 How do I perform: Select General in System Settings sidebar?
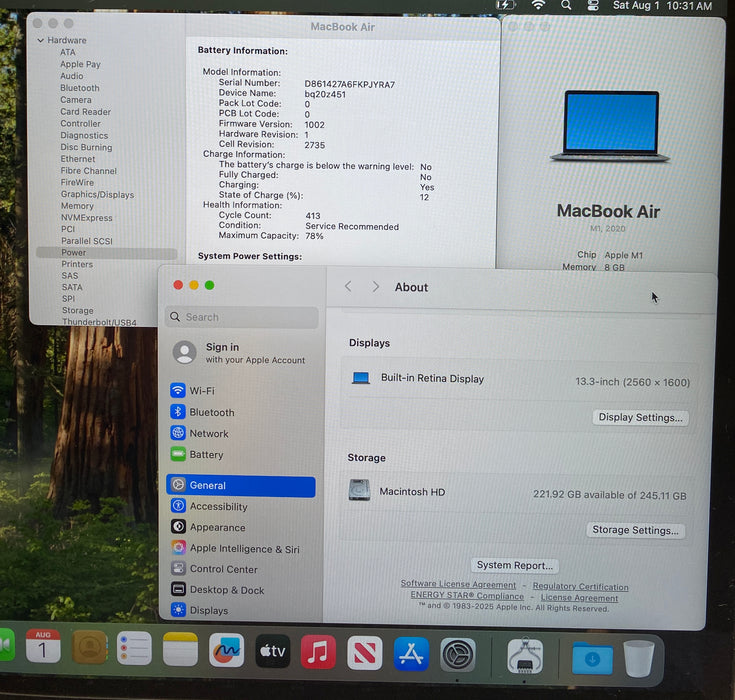coord(240,485)
